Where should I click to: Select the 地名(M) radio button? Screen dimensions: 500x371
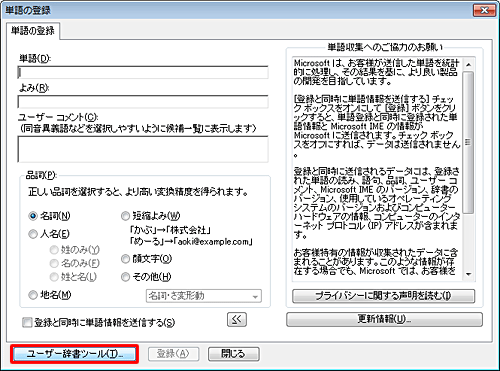click(33, 295)
